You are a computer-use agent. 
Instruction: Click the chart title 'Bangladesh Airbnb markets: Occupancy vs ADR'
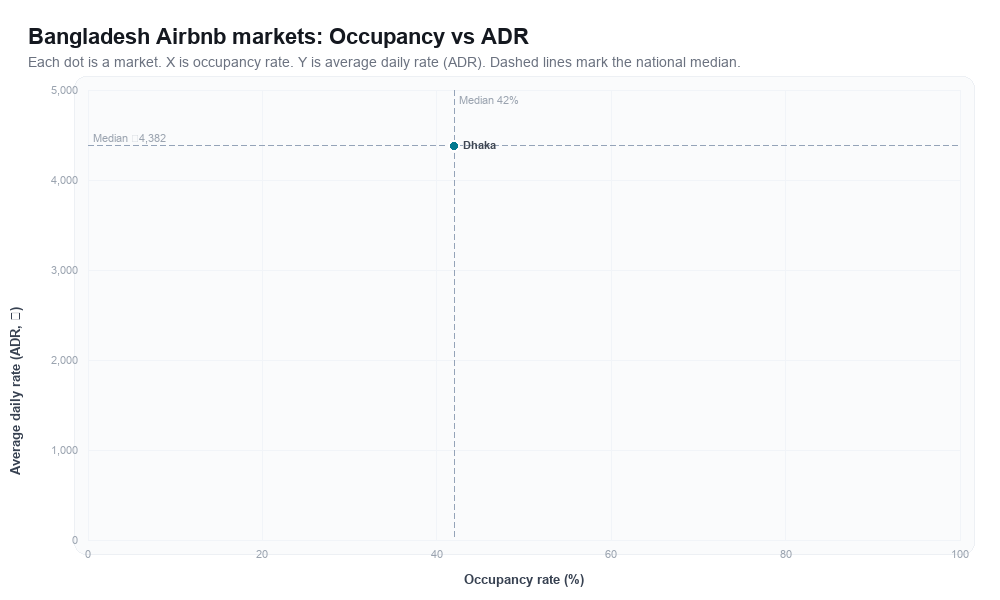(279, 36)
